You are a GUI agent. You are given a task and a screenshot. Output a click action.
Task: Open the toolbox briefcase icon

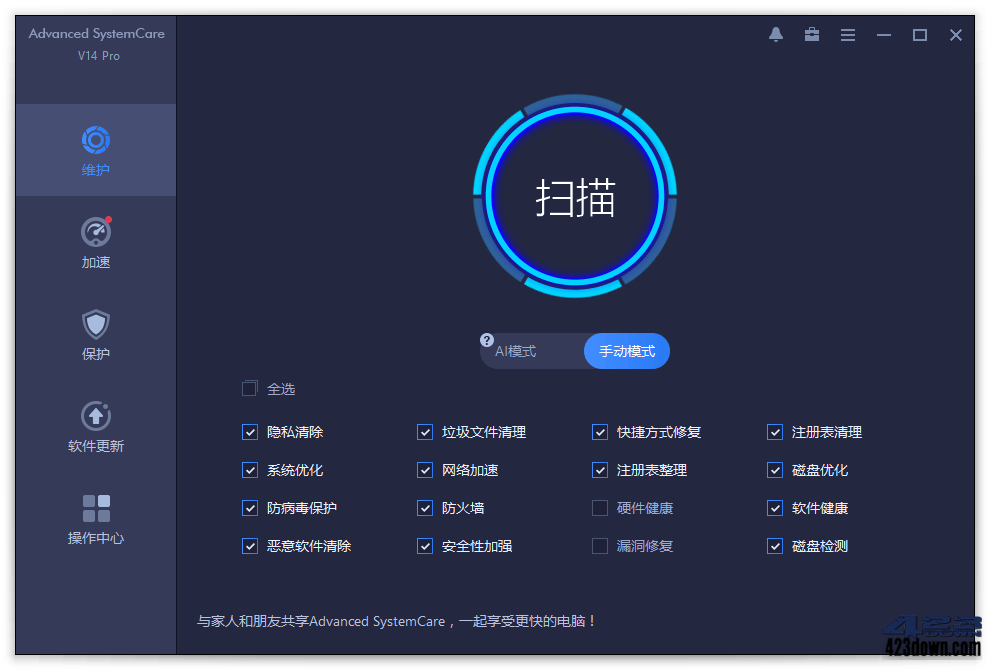pos(812,35)
